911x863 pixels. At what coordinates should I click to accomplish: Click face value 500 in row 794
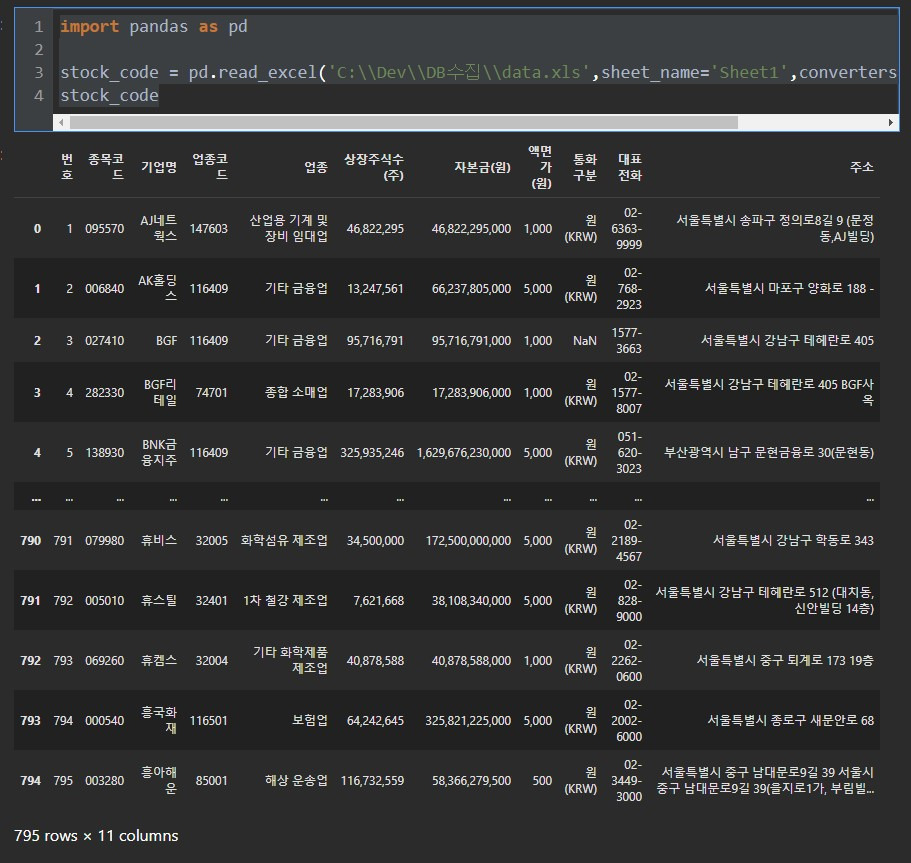[x=542, y=780]
